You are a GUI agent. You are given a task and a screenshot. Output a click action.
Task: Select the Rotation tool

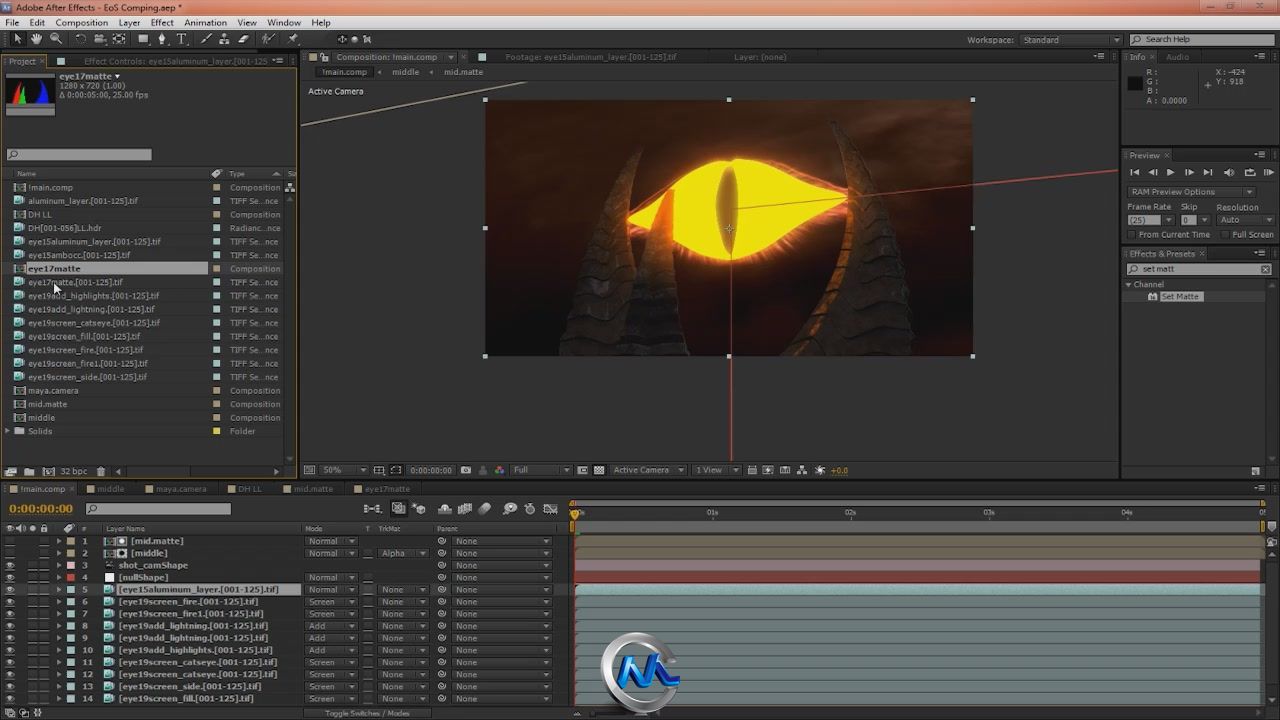pos(81,39)
